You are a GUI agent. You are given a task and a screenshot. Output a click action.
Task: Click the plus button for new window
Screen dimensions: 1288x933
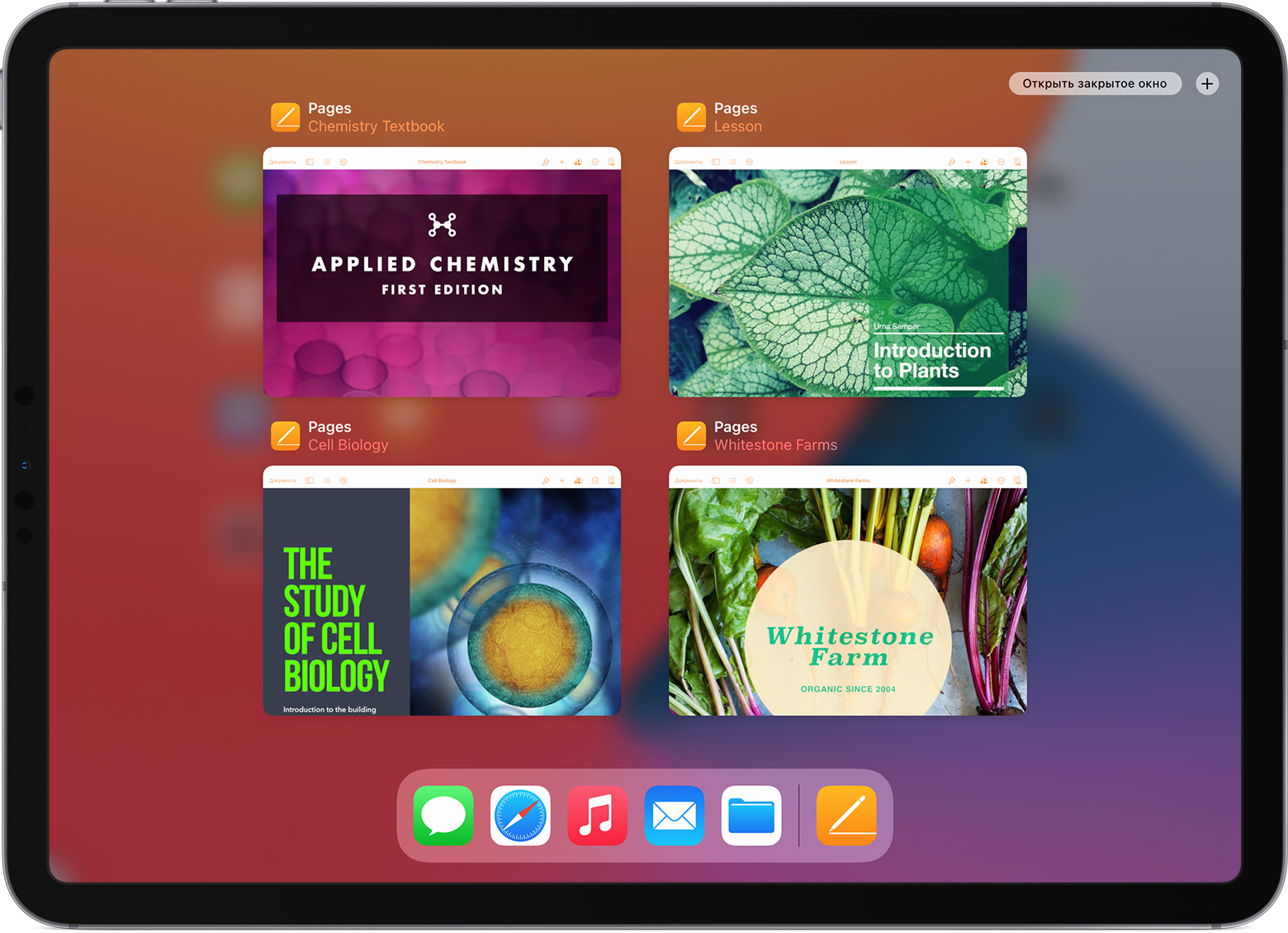(x=1207, y=83)
